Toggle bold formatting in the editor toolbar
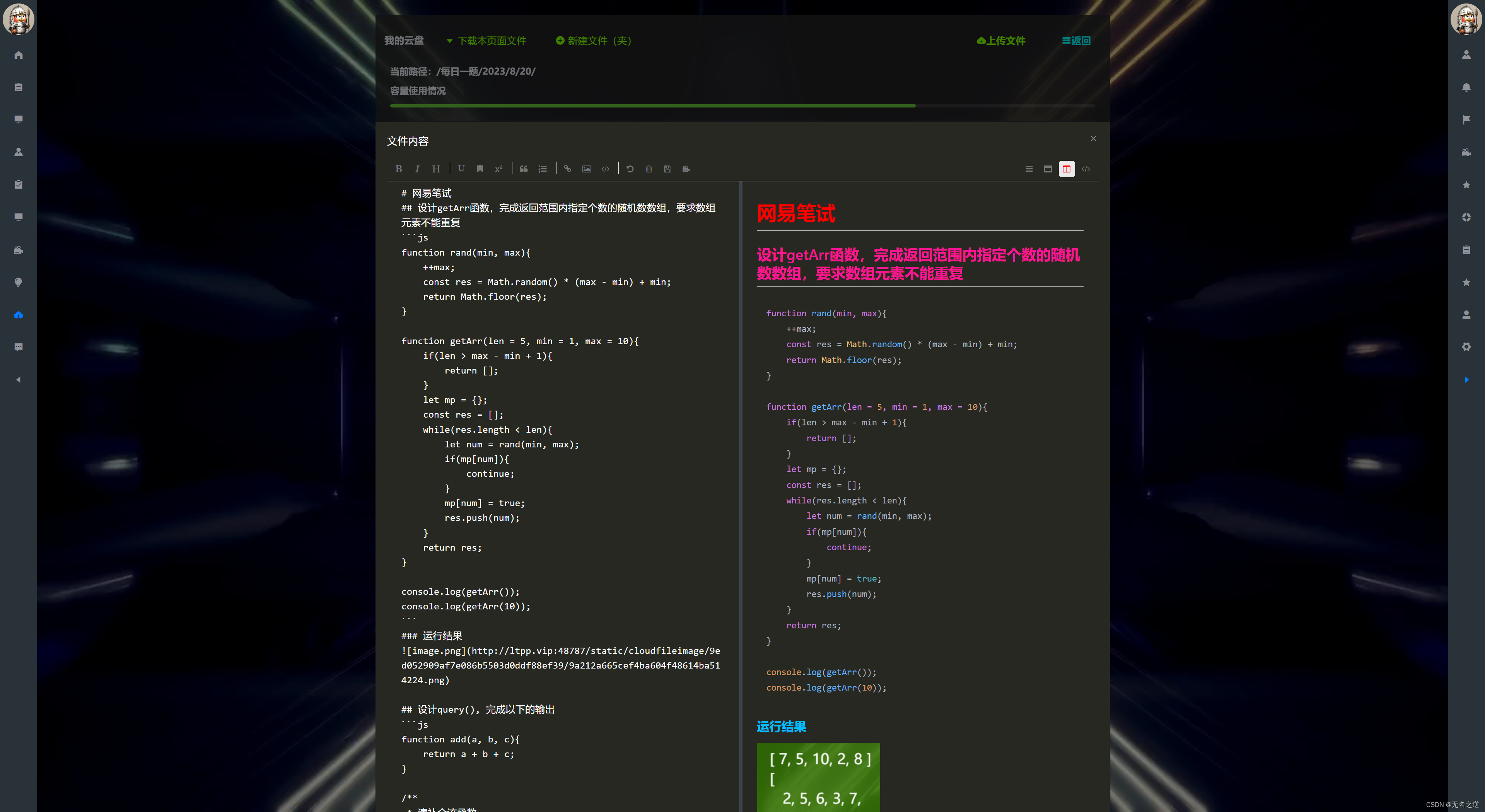The width and height of the screenshot is (1485, 812). (x=398, y=169)
